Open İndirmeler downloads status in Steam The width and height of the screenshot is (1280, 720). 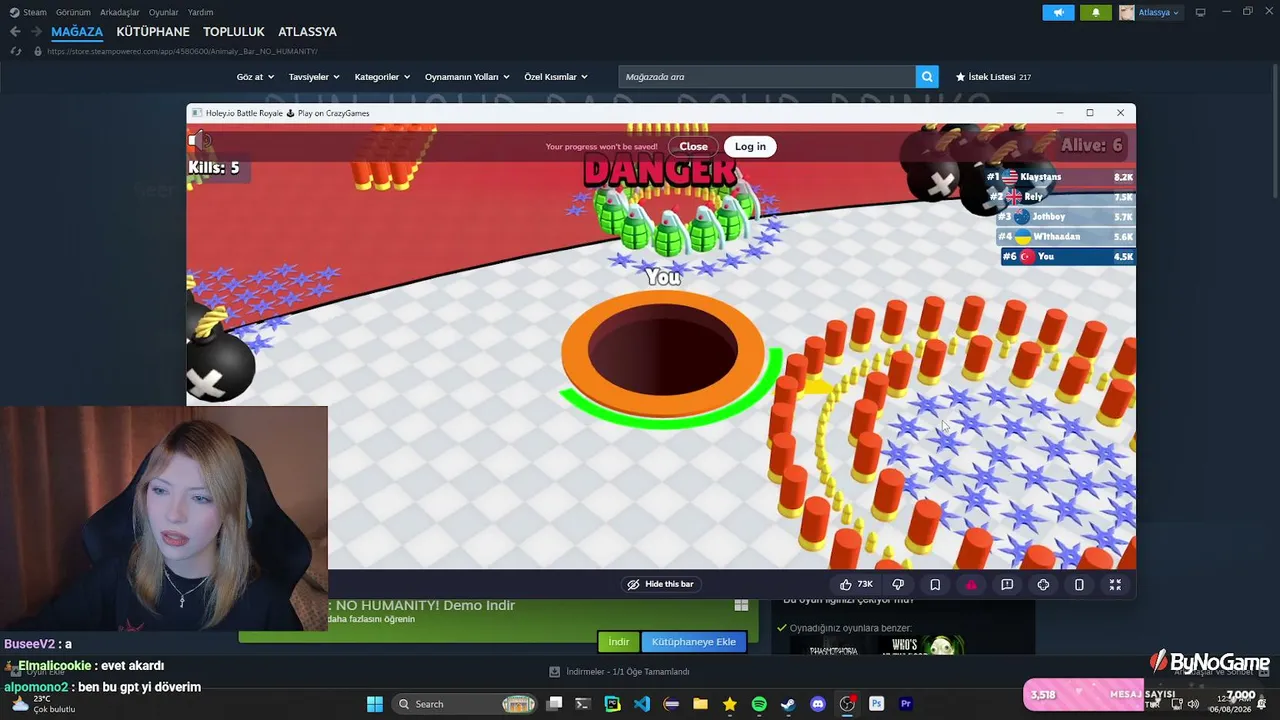621,672
